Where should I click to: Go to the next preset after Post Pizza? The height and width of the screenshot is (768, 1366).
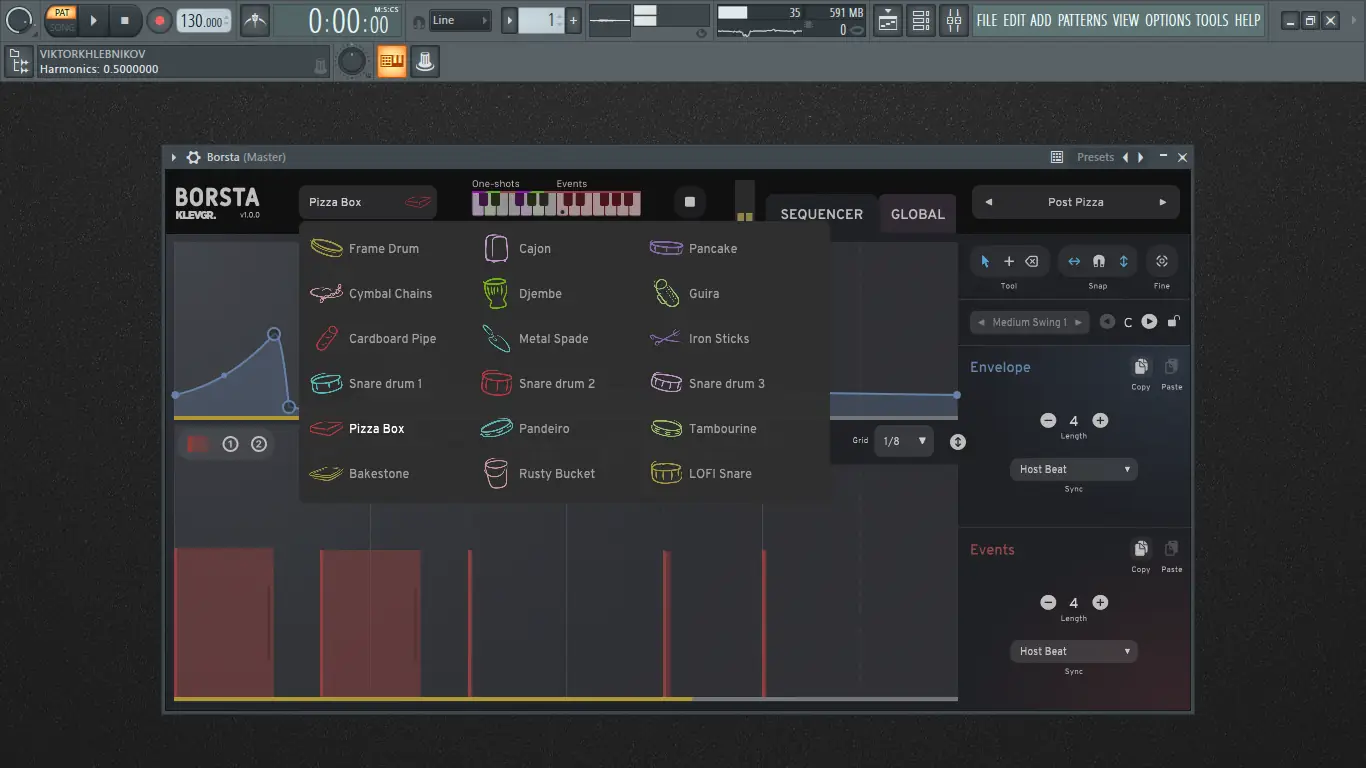[x=1163, y=202]
